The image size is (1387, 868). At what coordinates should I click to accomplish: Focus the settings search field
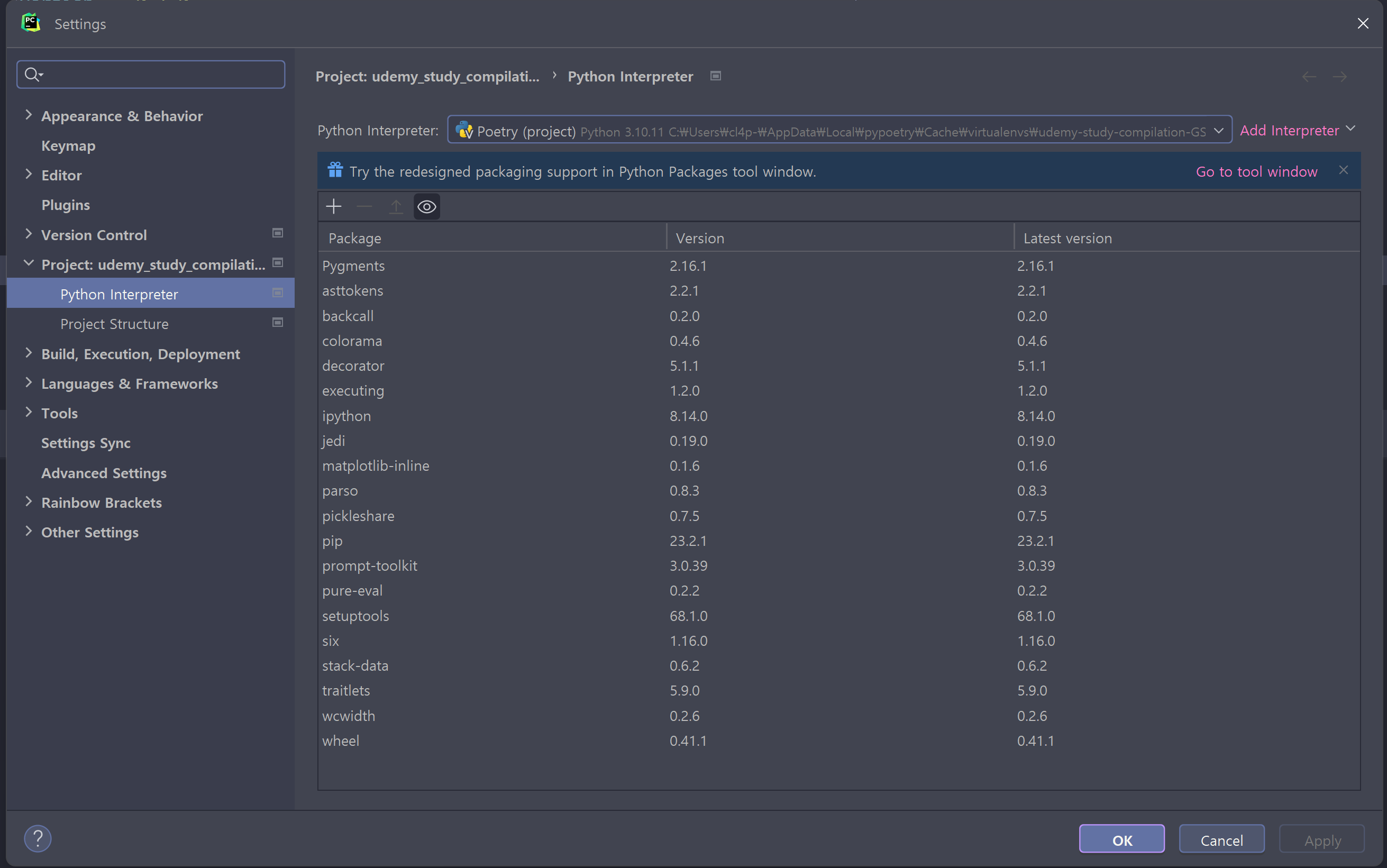pyautogui.click(x=151, y=75)
